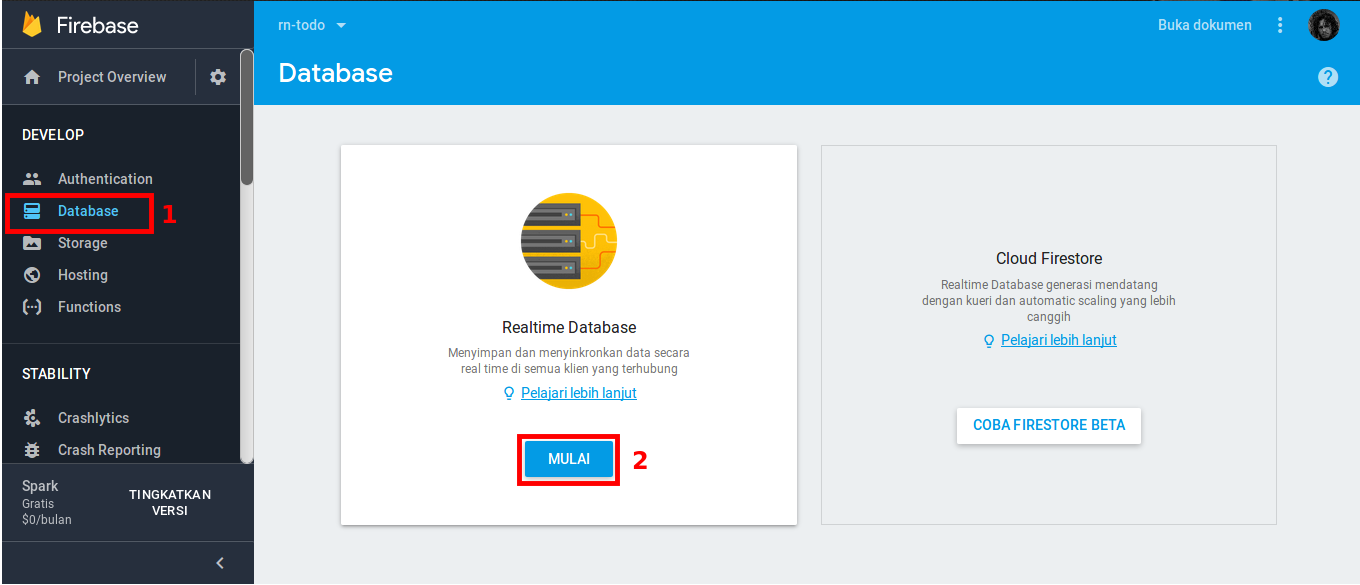This screenshot has height=585, width=1360.
Task: Open project settings gear icon
Action: pyautogui.click(x=218, y=77)
